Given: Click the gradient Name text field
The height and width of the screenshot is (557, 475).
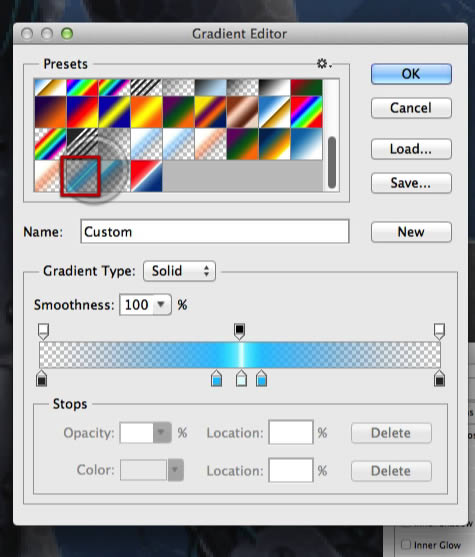Looking at the screenshot, I should 215,232.
